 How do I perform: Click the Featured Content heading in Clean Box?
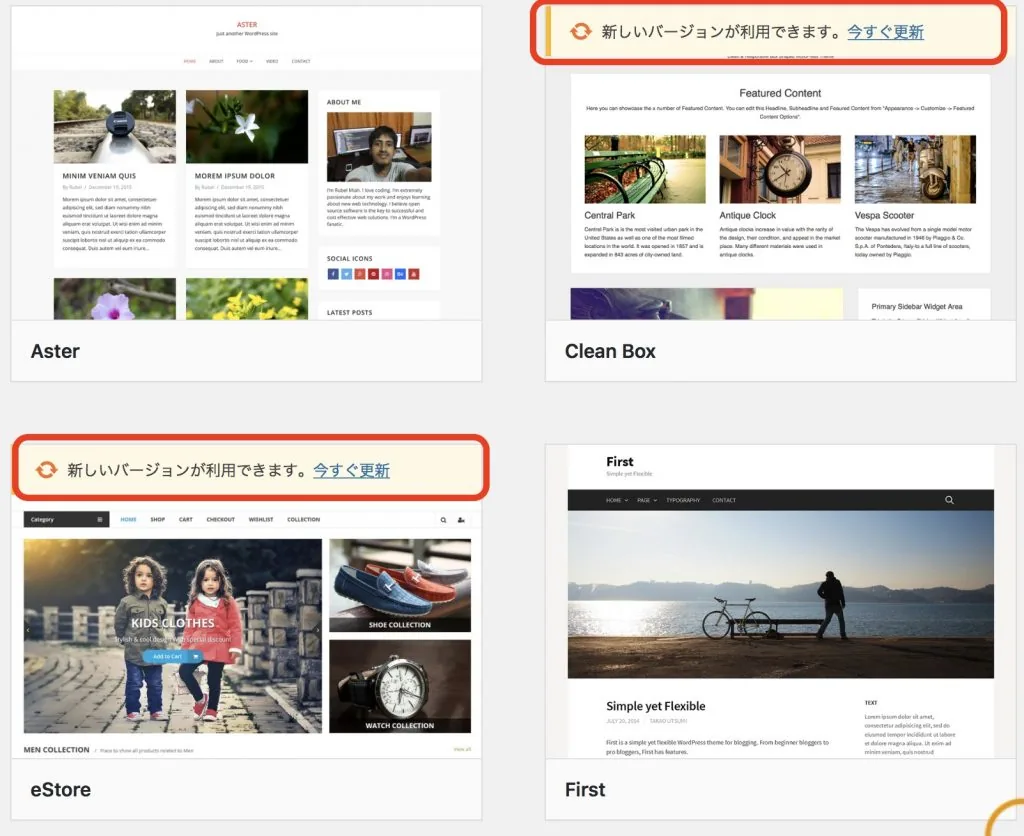click(780, 93)
